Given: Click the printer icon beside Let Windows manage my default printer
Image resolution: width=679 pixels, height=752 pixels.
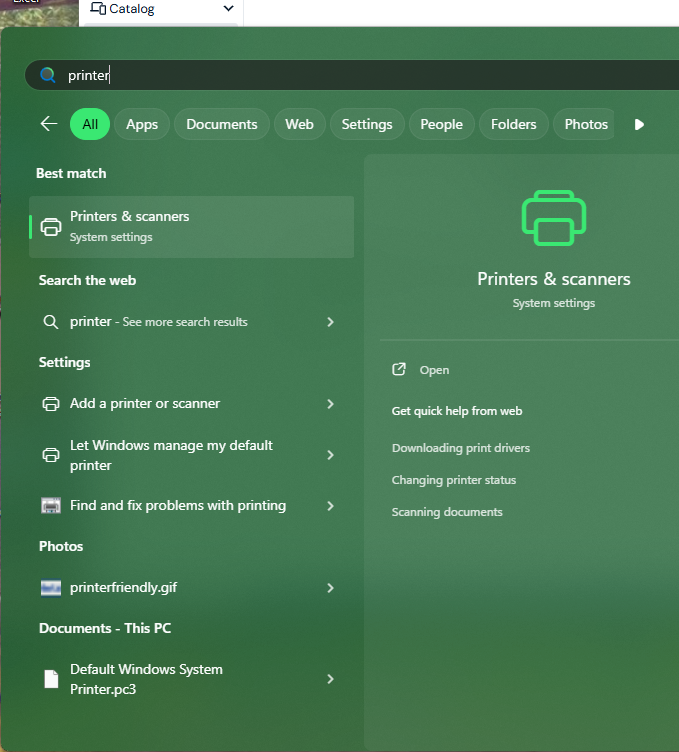Looking at the screenshot, I should 51,455.
